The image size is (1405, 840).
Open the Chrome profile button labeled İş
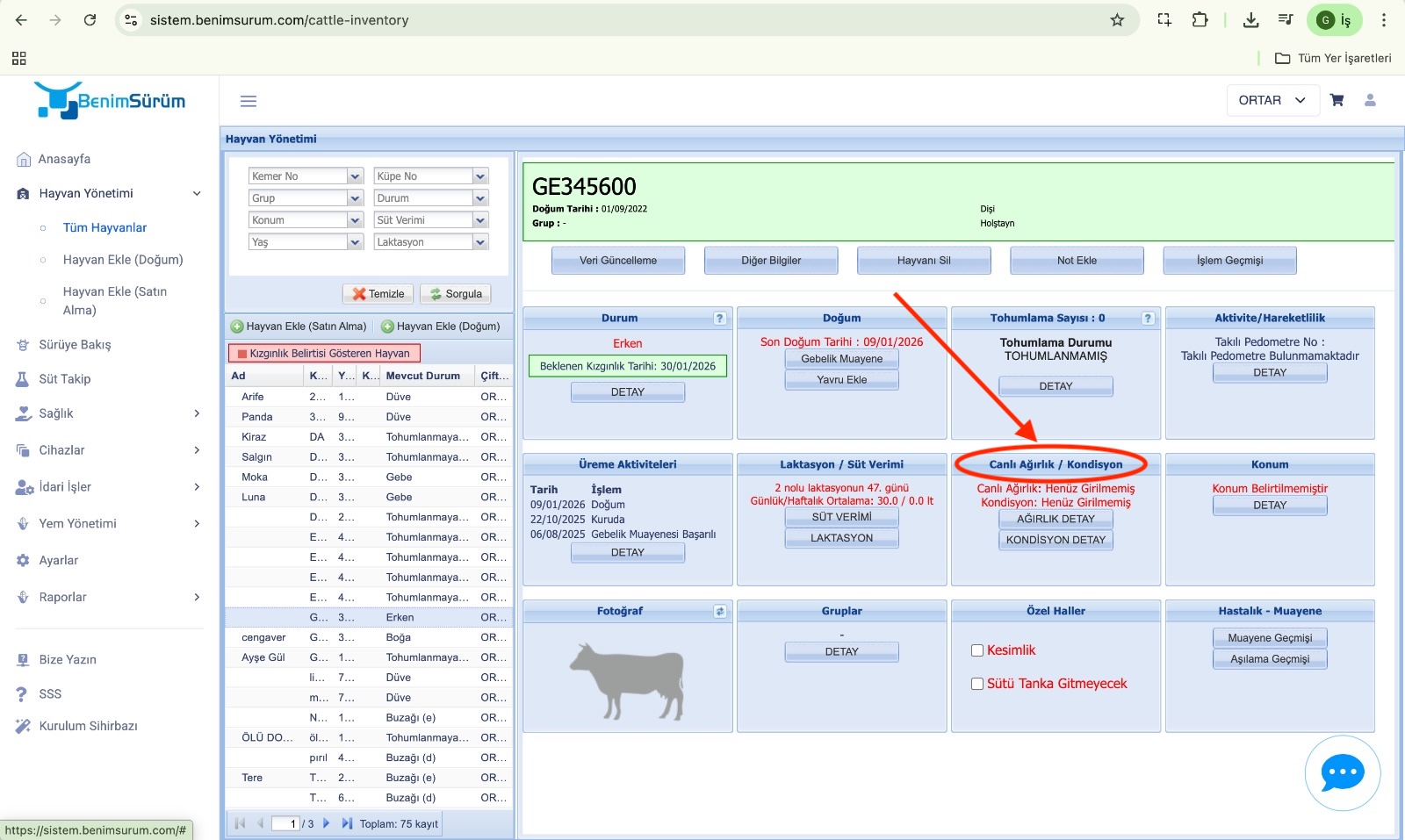pyautogui.click(x=1335, y=20)
